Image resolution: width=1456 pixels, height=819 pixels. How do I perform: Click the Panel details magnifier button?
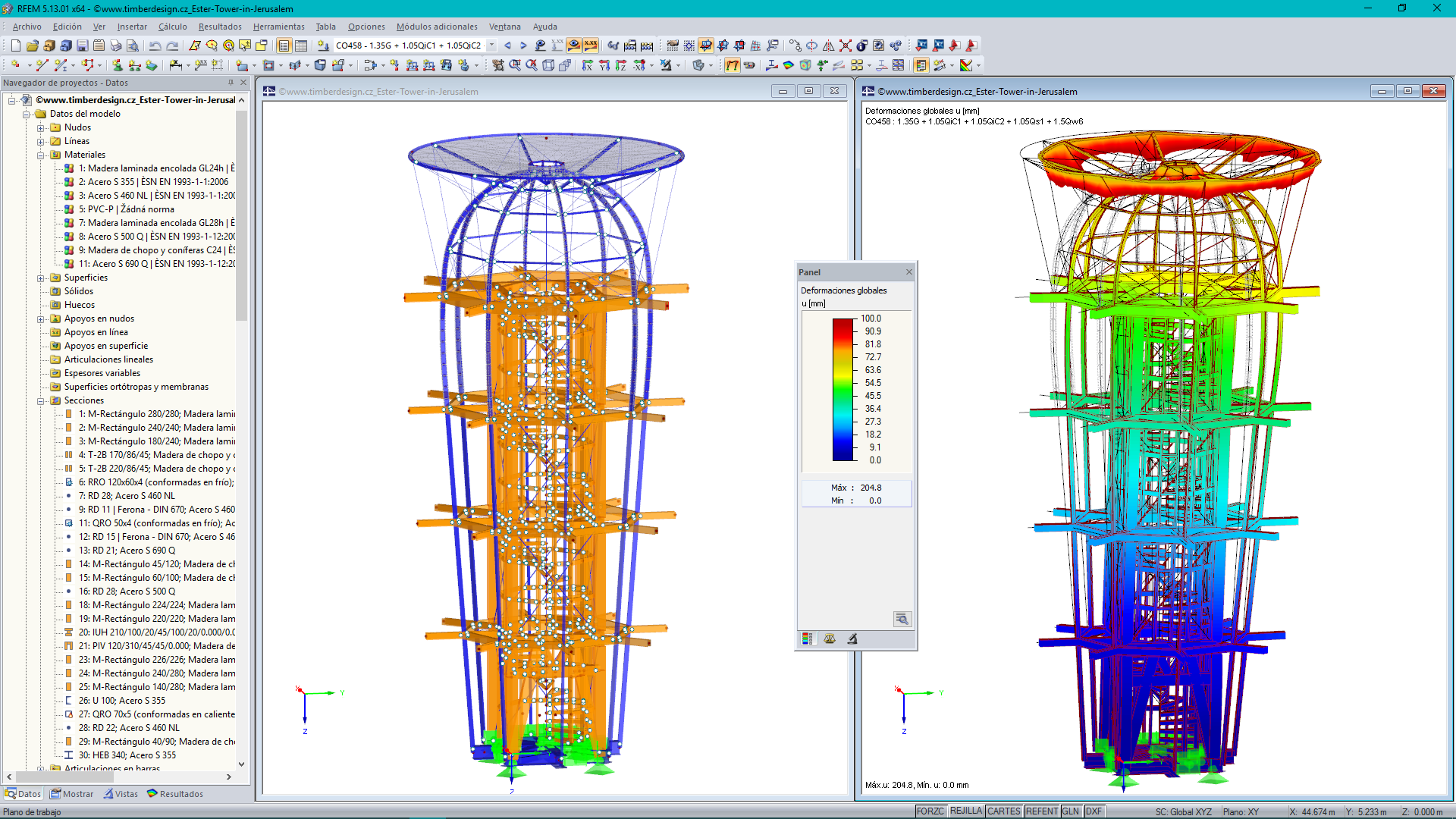coord(902,619)
